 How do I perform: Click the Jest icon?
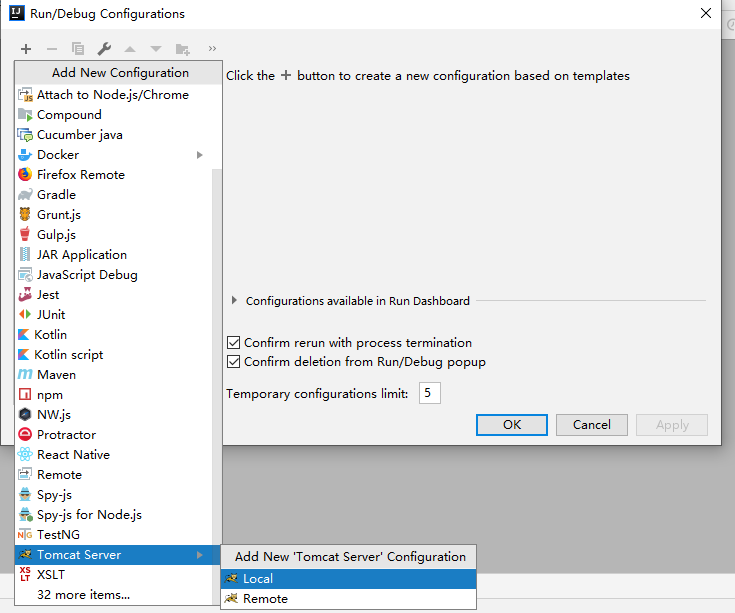pos(25,294)
